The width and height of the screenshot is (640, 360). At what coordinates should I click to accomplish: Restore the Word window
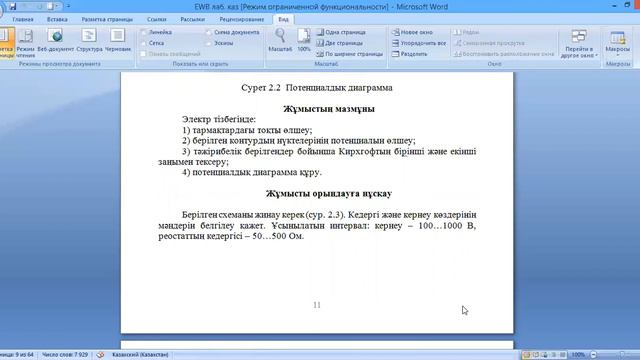click(x=627, y=6)
